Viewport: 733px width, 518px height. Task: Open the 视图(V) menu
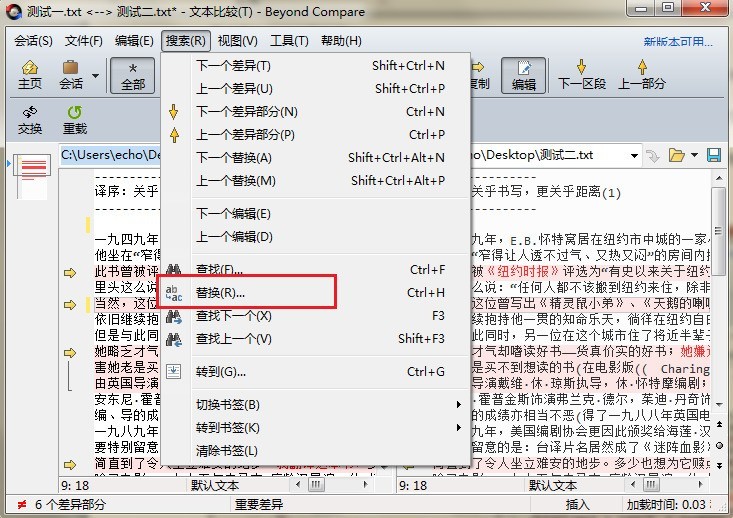pos(237,41)
